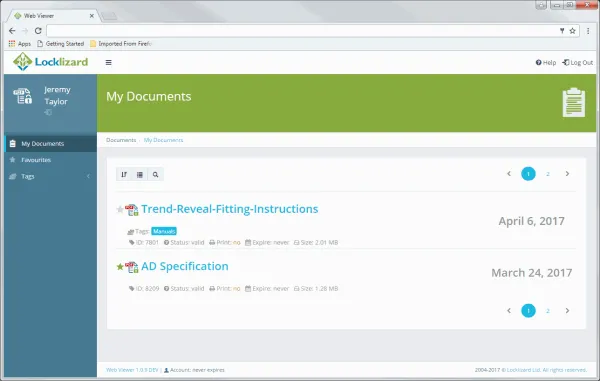Select page 2 in top pagination
Screen dimensions: 600x381
[548, 174]
